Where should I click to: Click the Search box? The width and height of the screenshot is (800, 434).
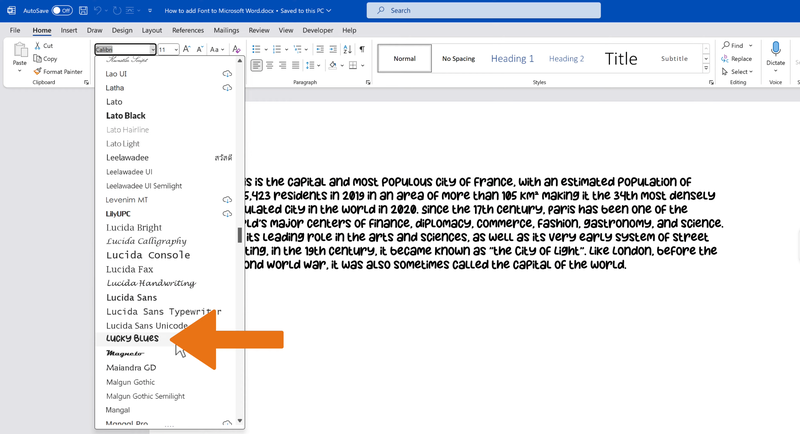tap(483, 10)
